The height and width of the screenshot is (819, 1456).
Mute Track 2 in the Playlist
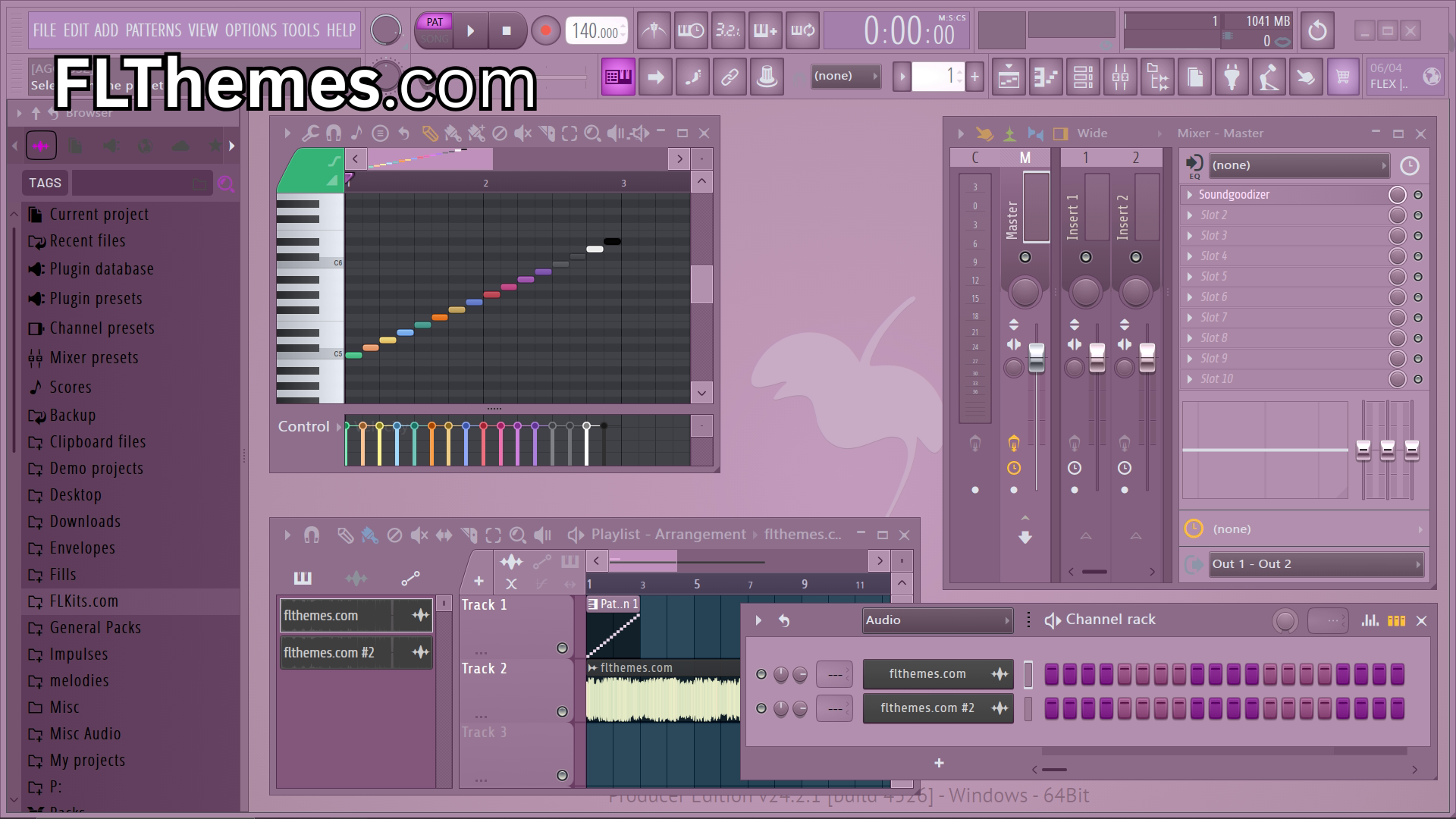(x=562, y=711)
